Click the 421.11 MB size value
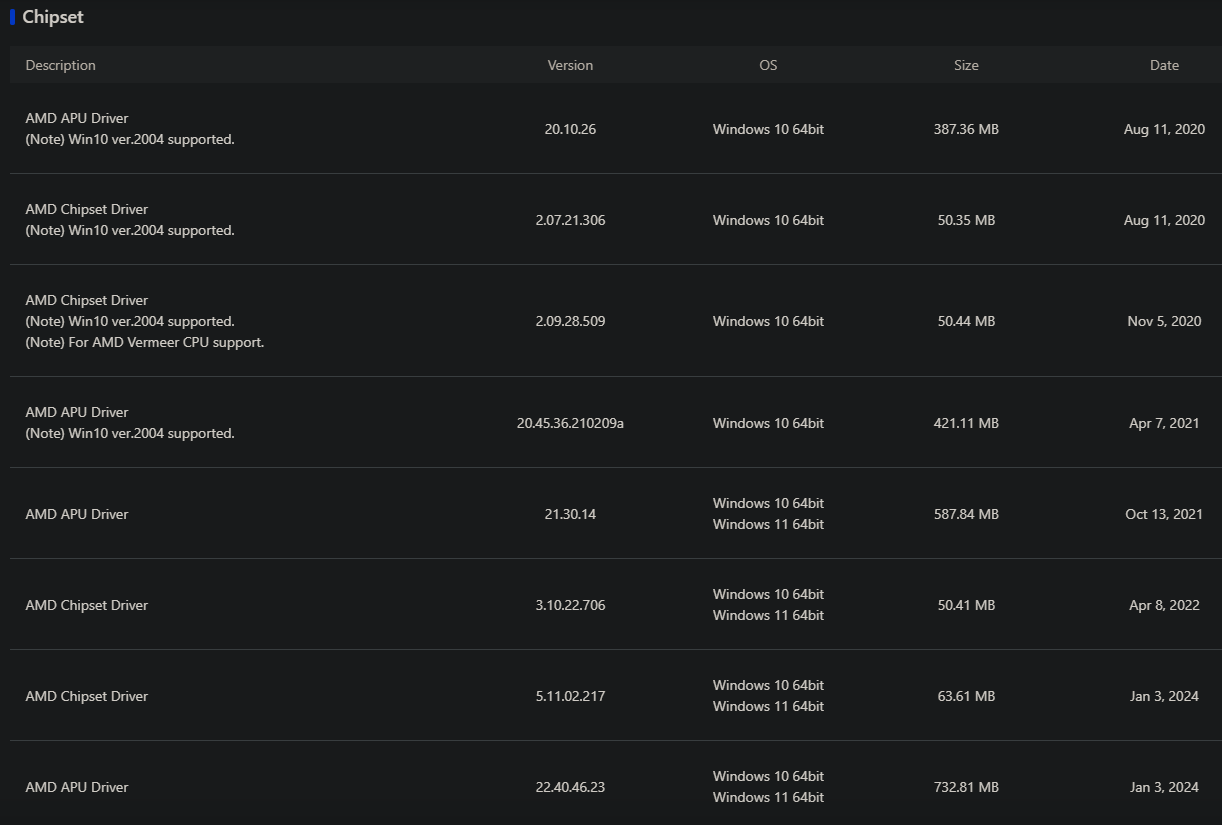The width and height of the screenshot is (1222, 825). pyautogui.click(x=966, y=423)
